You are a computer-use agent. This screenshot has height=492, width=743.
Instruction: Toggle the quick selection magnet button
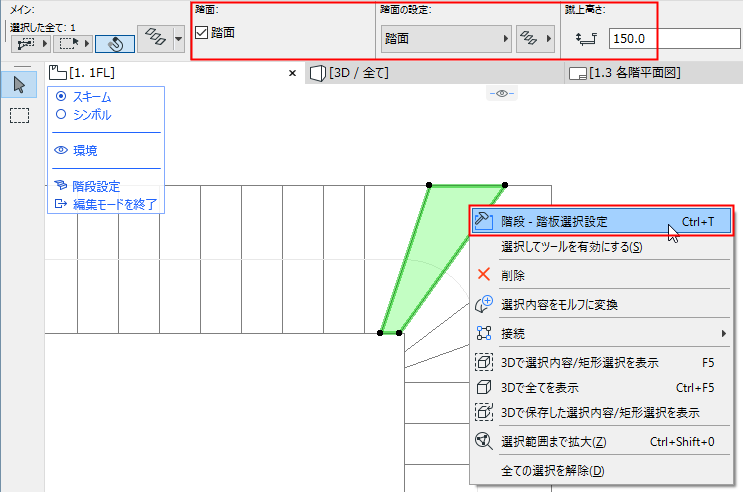[115, 44]
